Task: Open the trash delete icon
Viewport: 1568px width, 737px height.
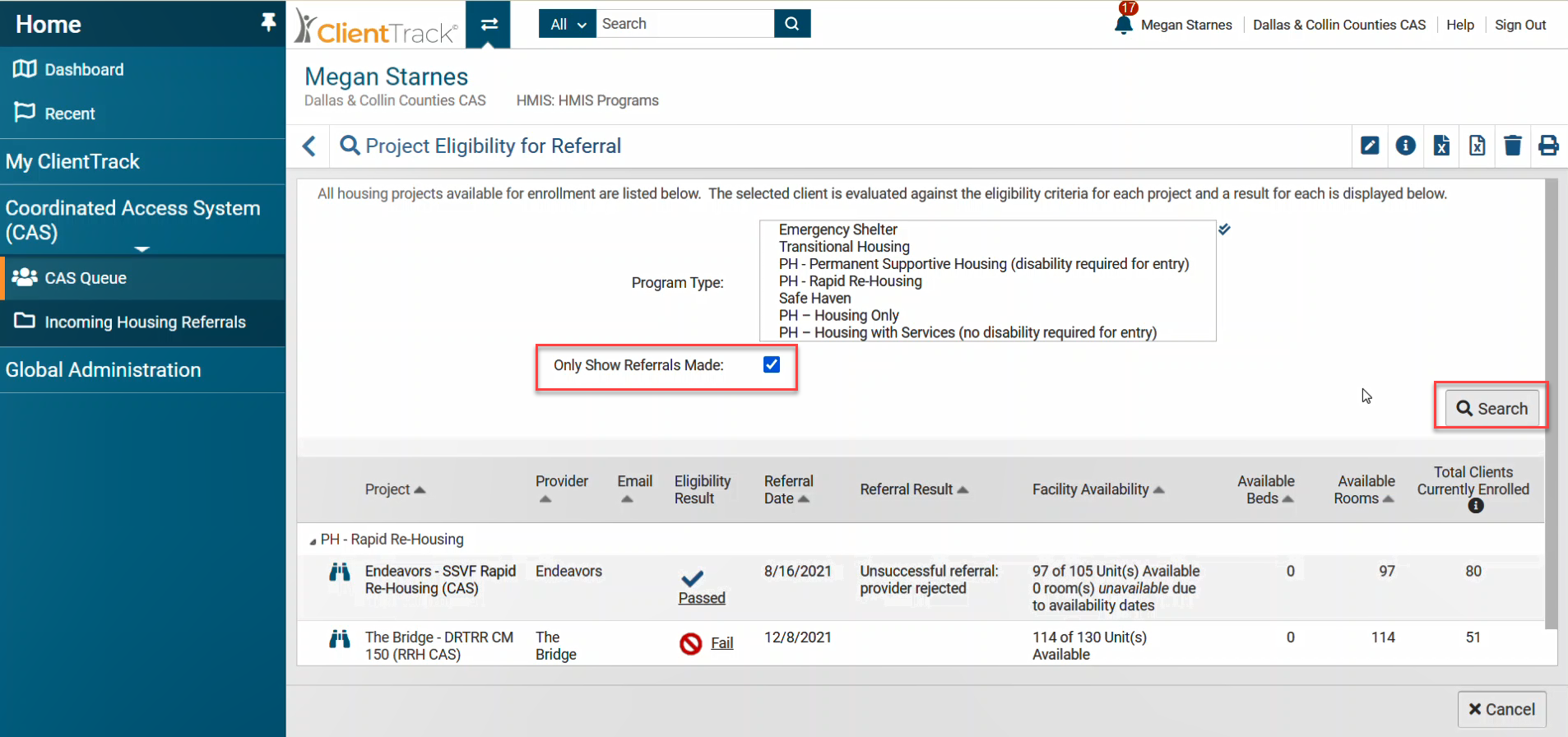Action: (1513, 146)
